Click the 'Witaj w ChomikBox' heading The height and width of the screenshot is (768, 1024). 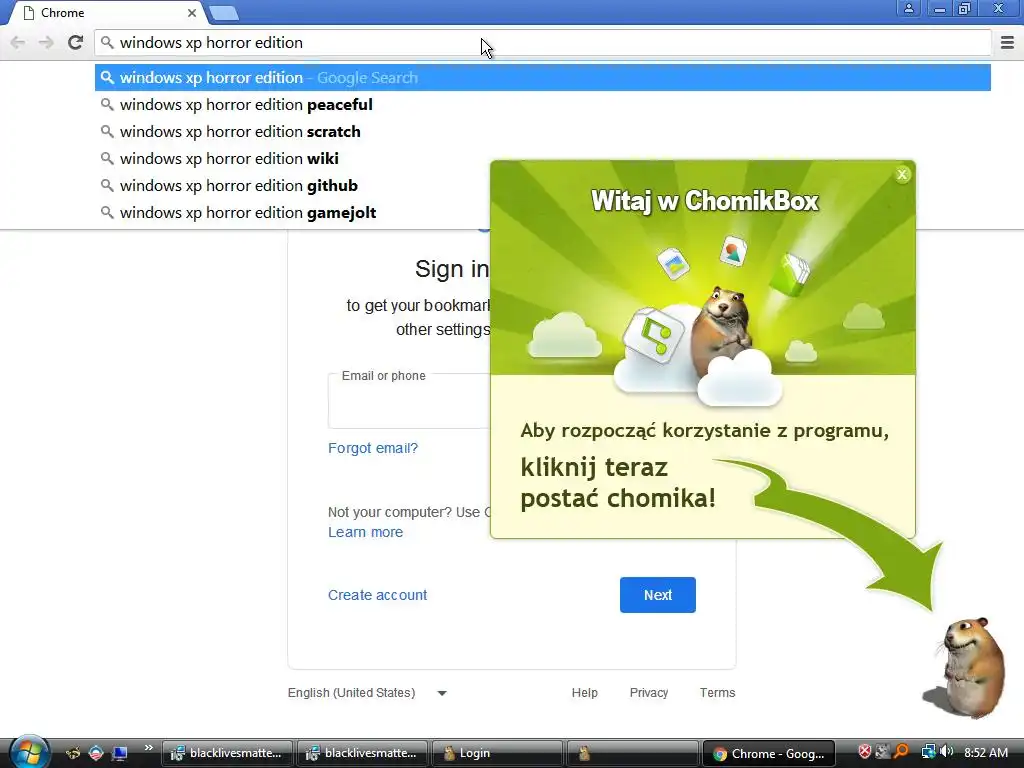704,200
